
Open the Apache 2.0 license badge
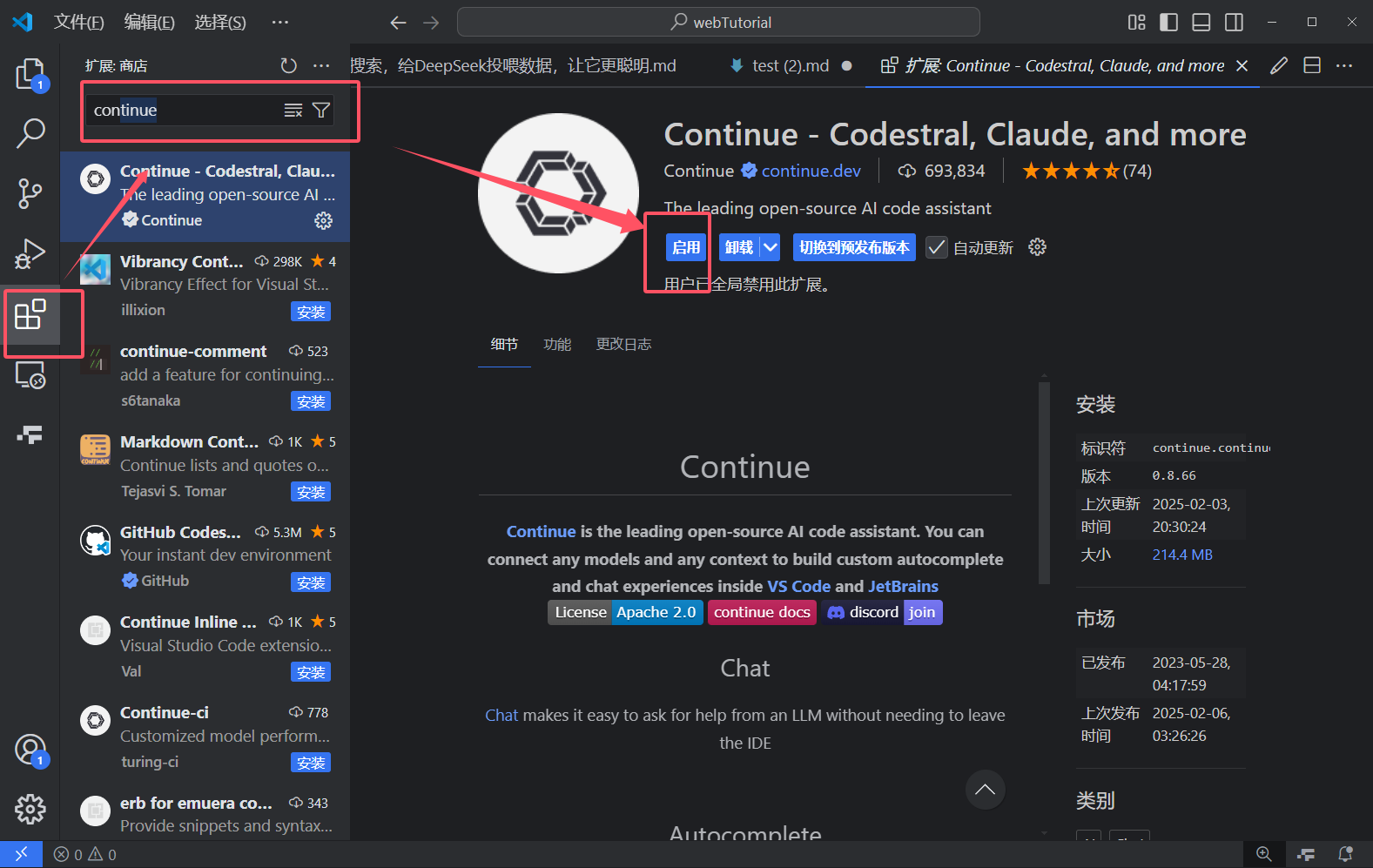coord(625,612)
